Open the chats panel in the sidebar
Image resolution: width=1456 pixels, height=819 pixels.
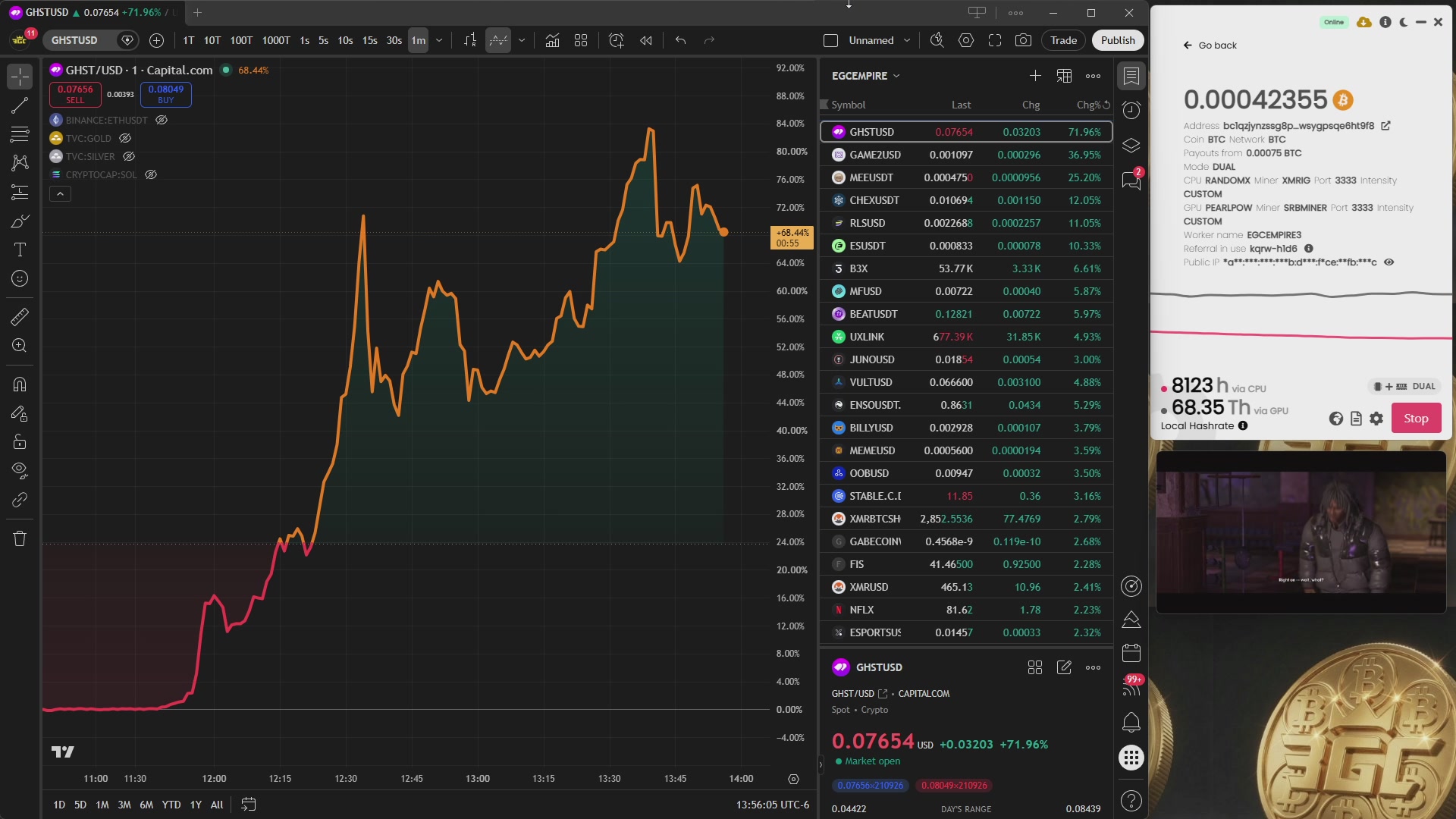pos(1131,180)
